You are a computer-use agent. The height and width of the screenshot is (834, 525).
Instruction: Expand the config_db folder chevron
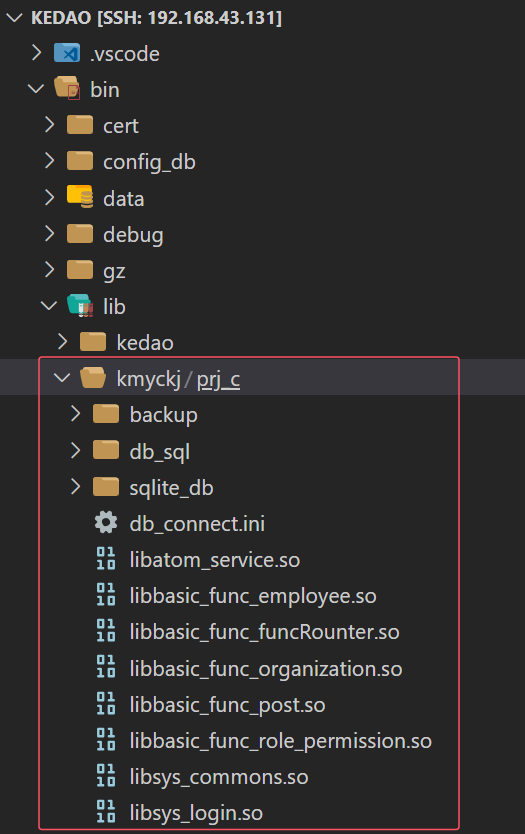click(x=49, y=161)
